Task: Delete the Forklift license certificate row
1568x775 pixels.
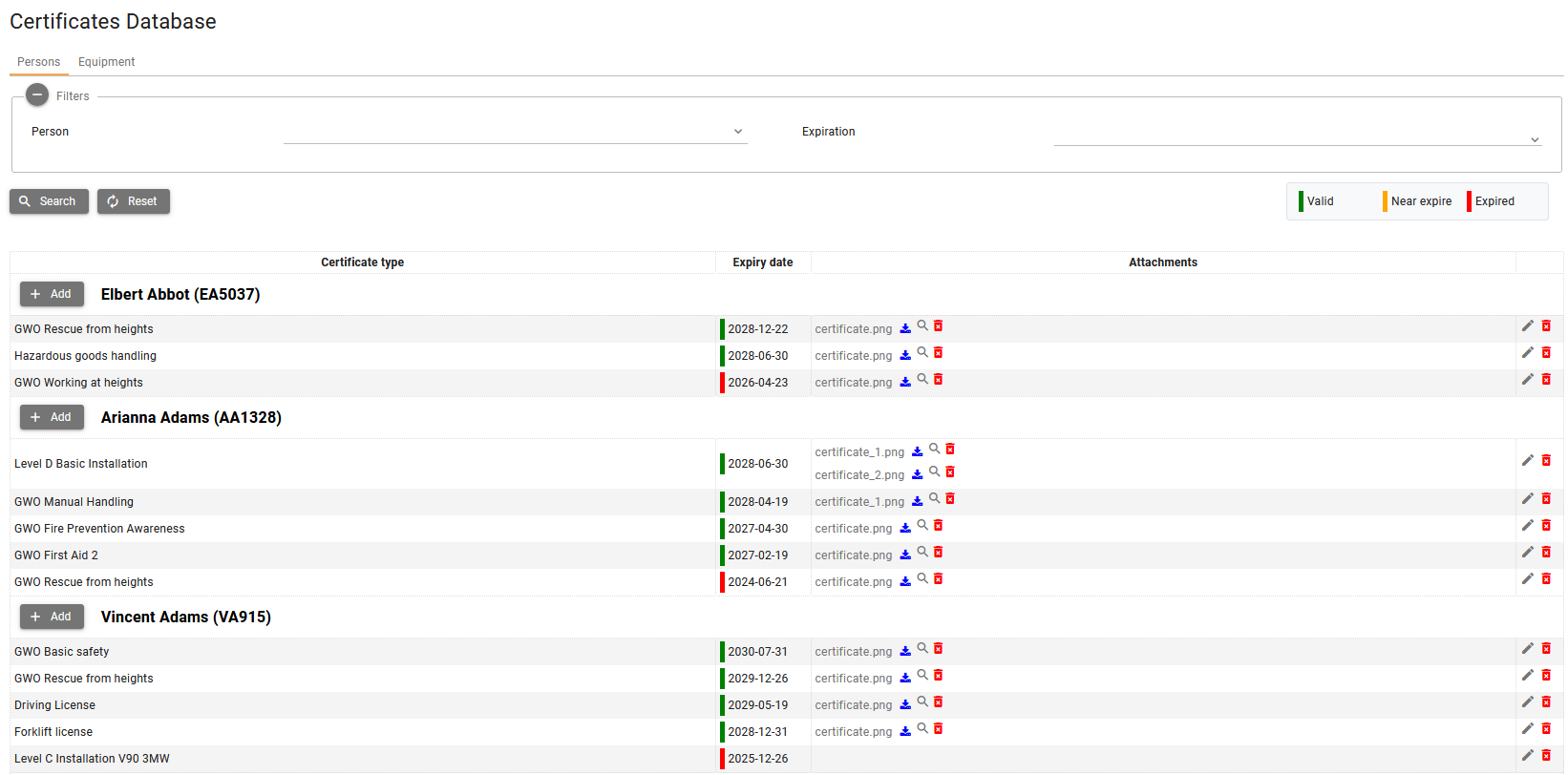Action: [x=1546, y=729]
